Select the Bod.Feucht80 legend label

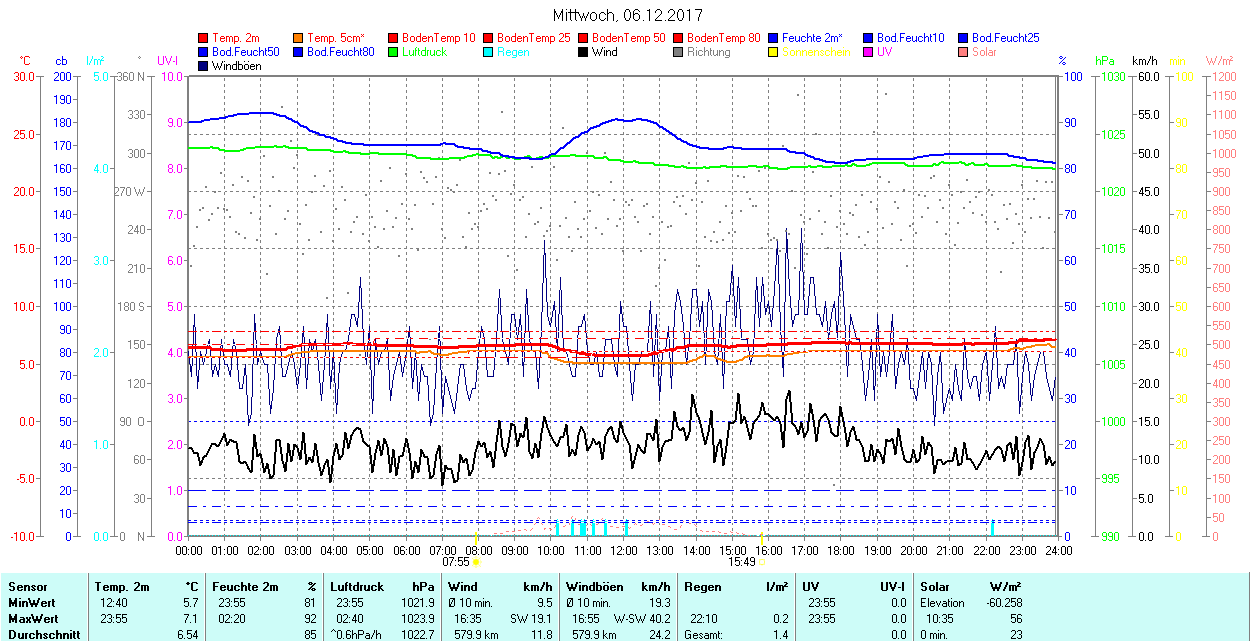pyautogui.click(x=341, y=52)
